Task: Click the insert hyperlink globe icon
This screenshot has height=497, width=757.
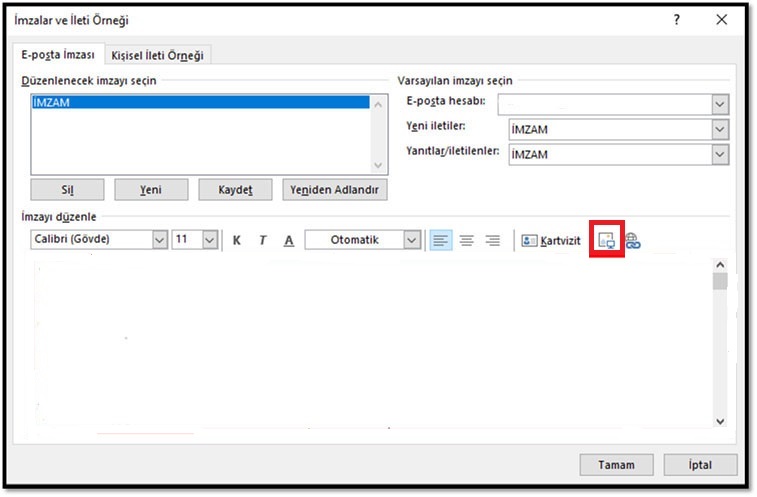Action: (x=632, y=240)
